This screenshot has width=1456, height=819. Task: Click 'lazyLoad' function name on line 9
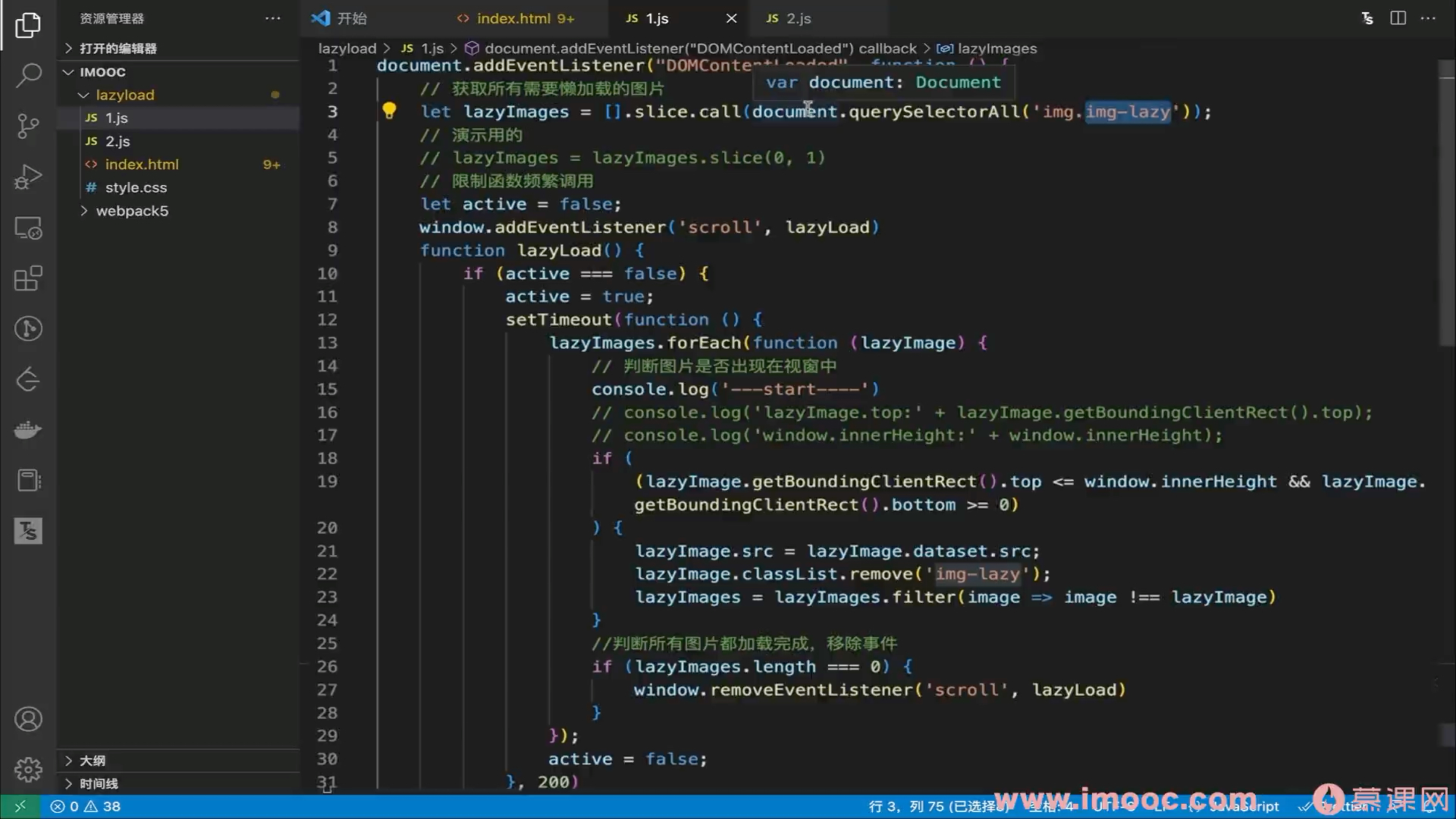tap(559, 250)
